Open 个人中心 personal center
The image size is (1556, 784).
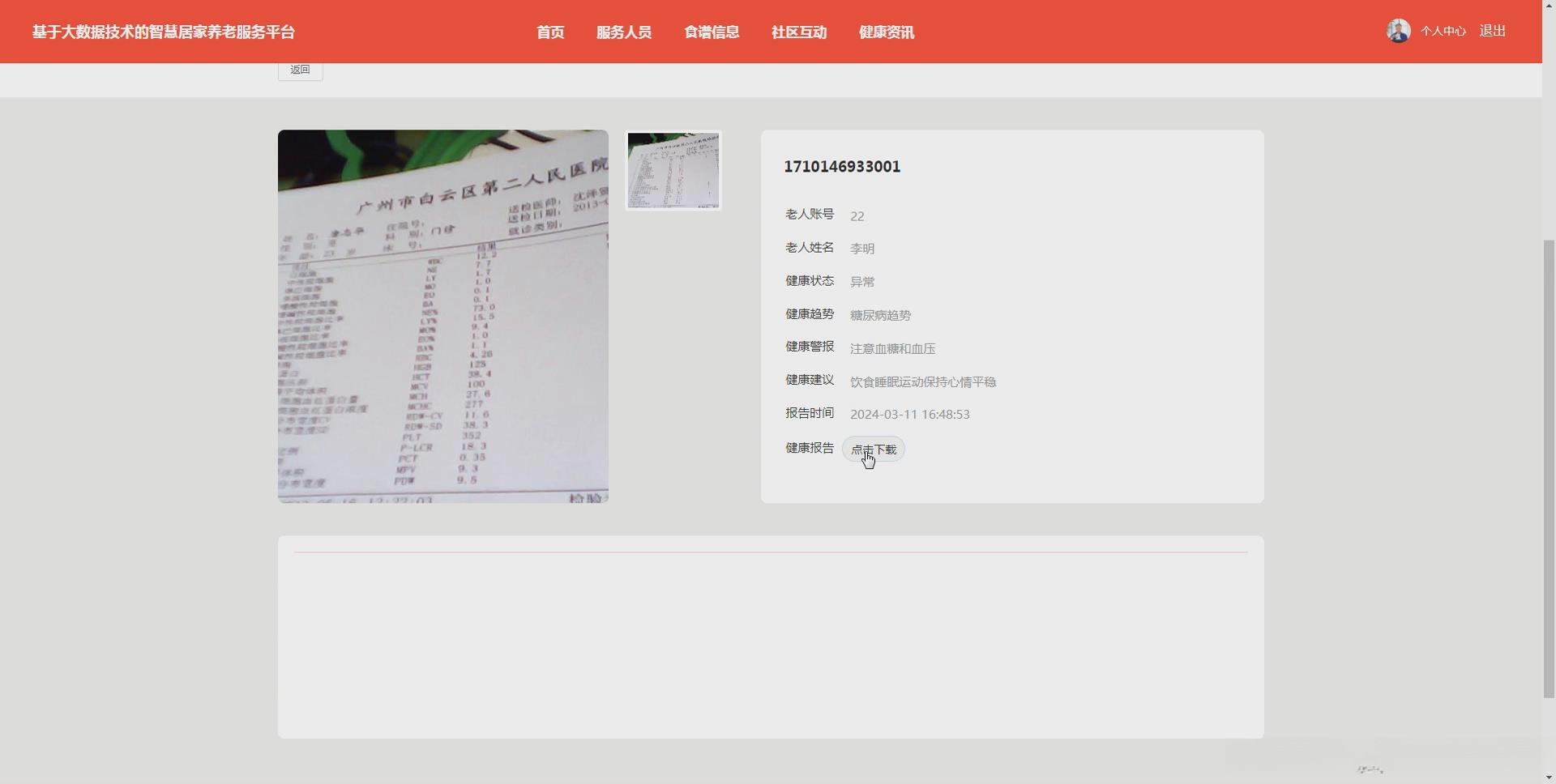(x=1443, y=30)
